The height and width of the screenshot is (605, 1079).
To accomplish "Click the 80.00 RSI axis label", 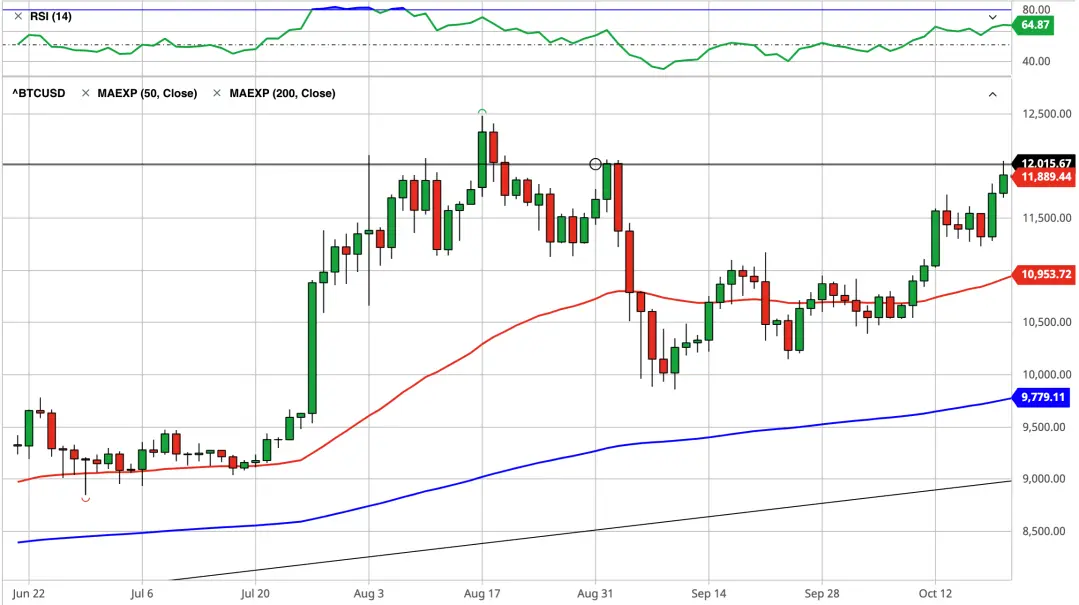I will 1036,10.
